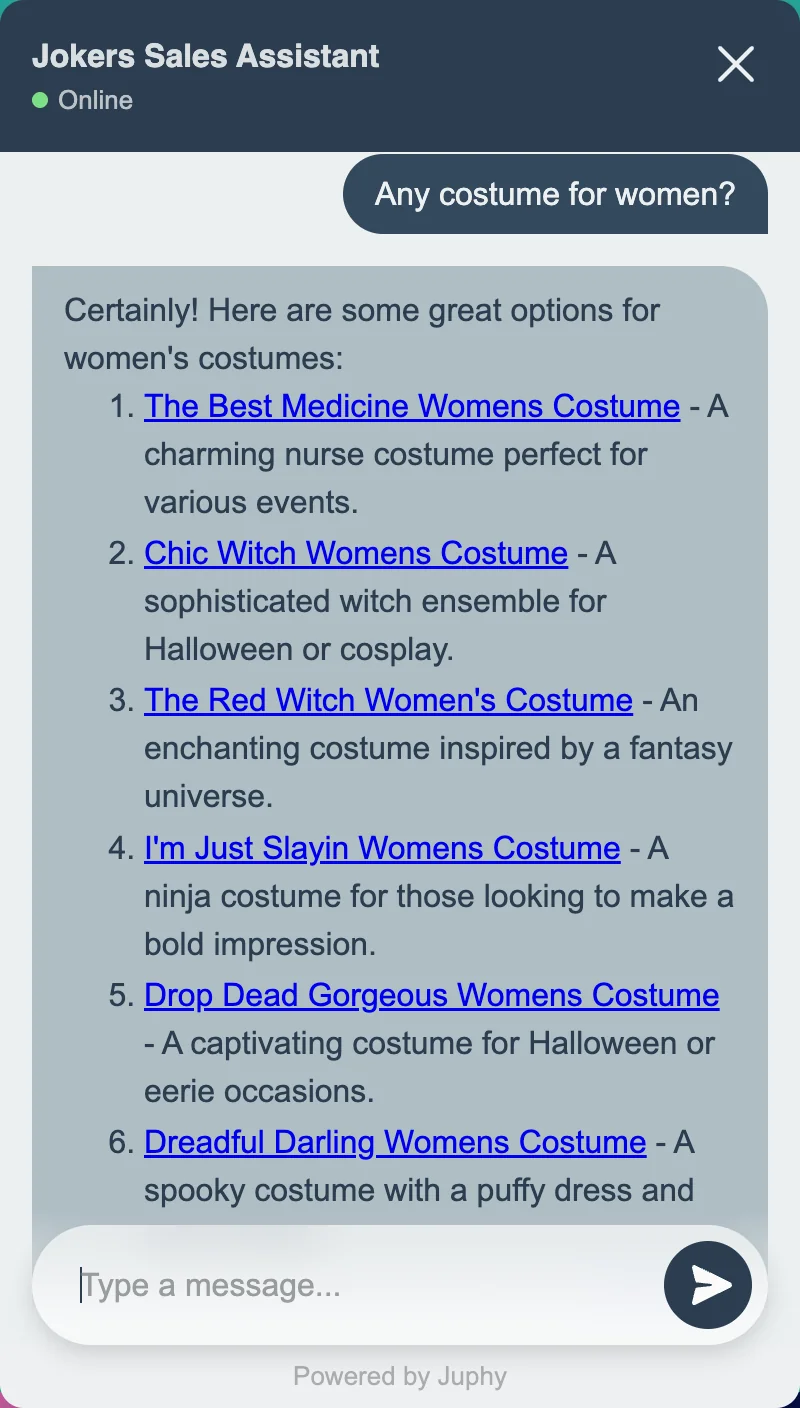Click the charming nurse costume description text

click(395, 455)
